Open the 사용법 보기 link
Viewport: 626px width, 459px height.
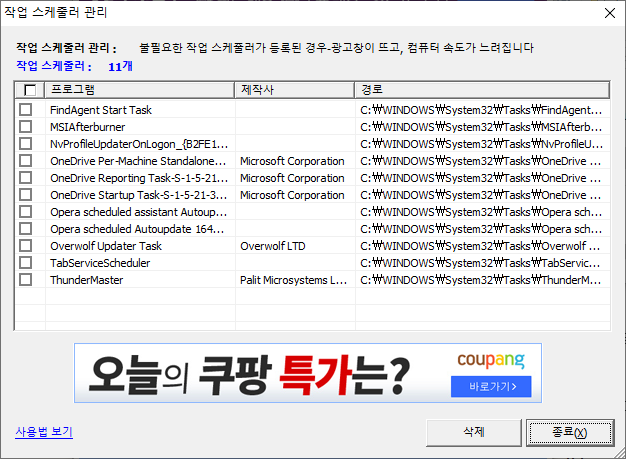(x=44, y=432)
